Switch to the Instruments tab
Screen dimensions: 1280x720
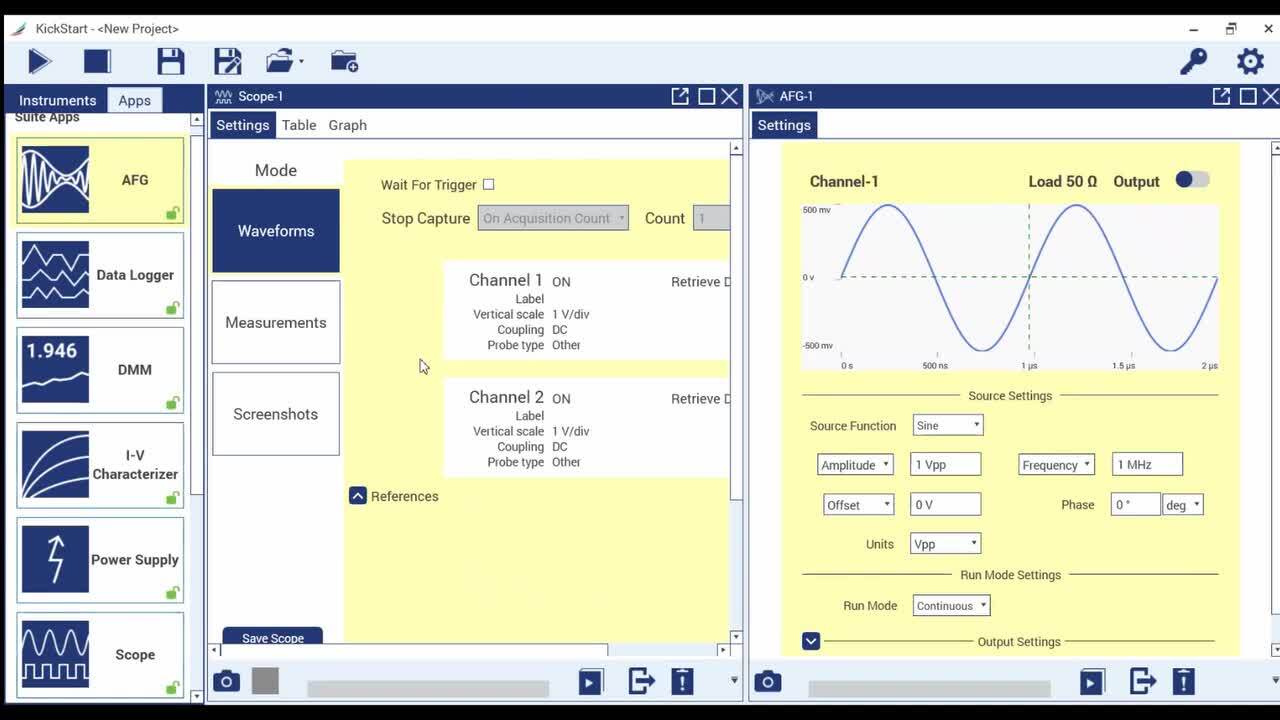pyautogui.click(x=57, y=100)
